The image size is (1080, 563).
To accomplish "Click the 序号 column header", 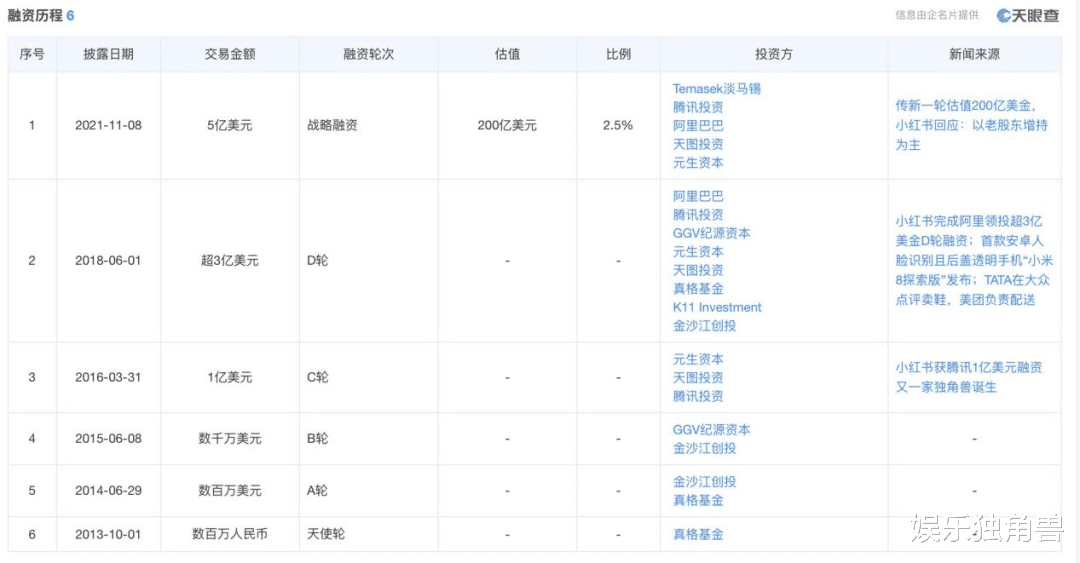I will (32, 54).
